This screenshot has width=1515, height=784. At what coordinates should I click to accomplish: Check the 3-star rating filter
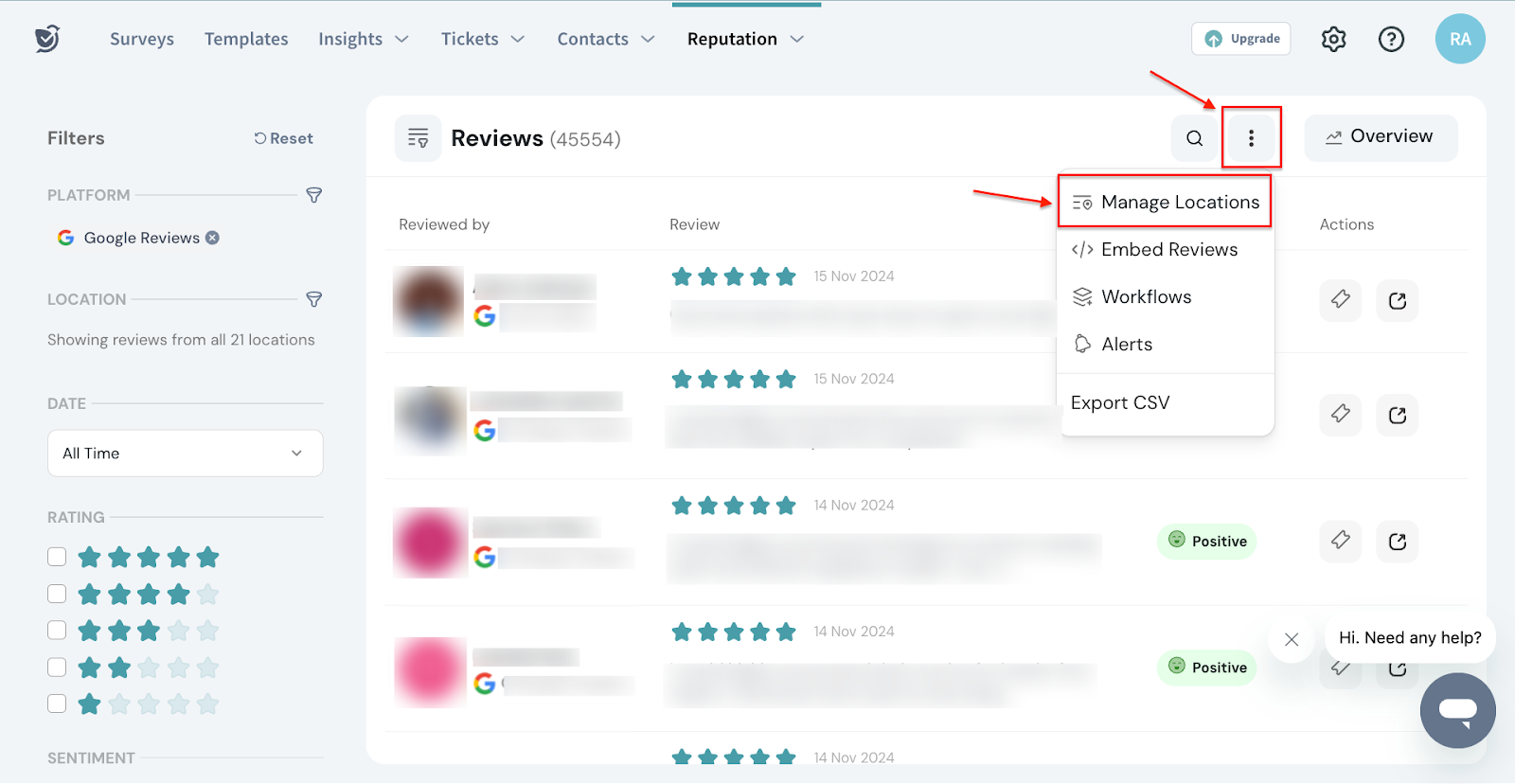tap(57, 631)
